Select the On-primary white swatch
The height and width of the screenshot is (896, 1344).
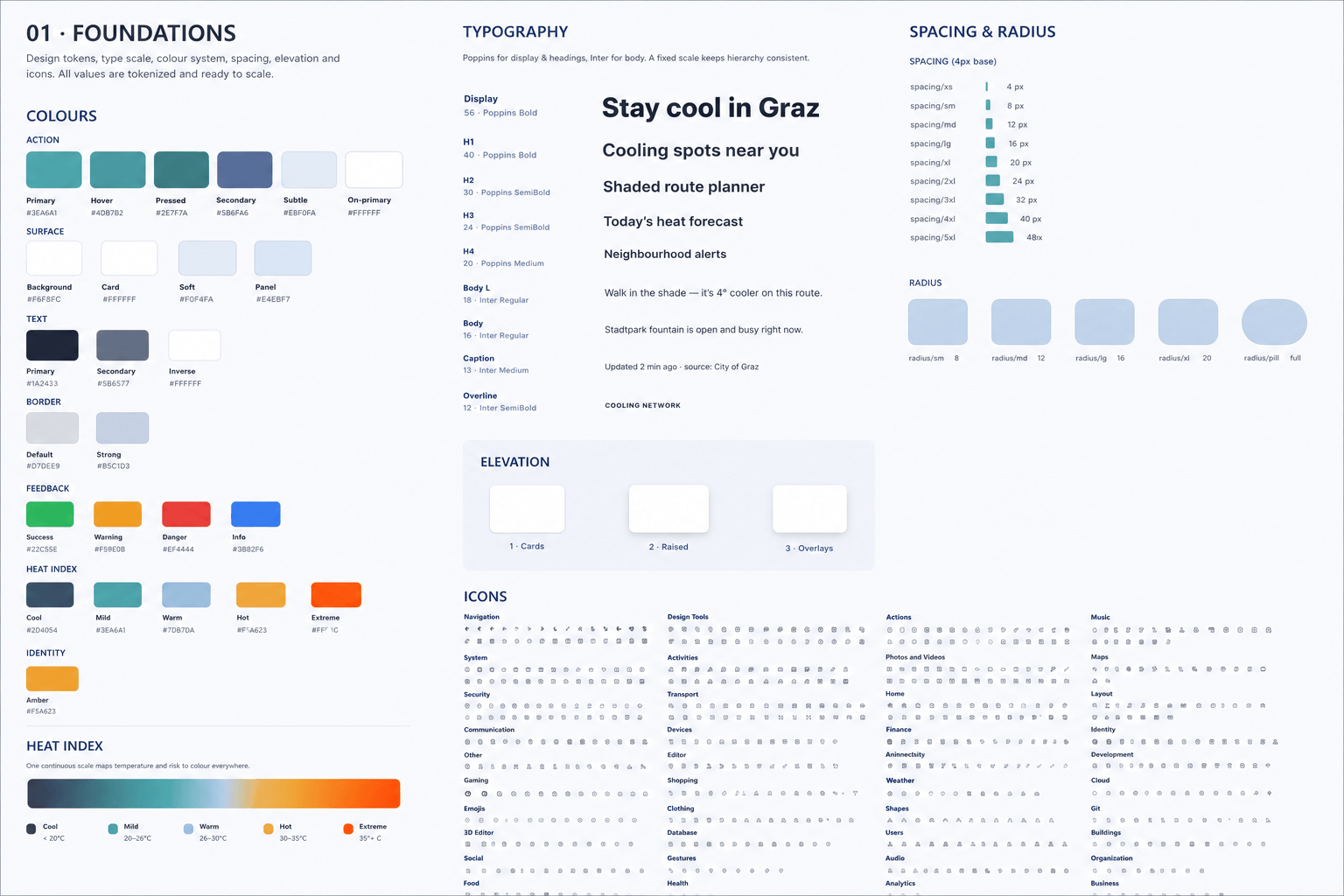click(x=374, y=170)
